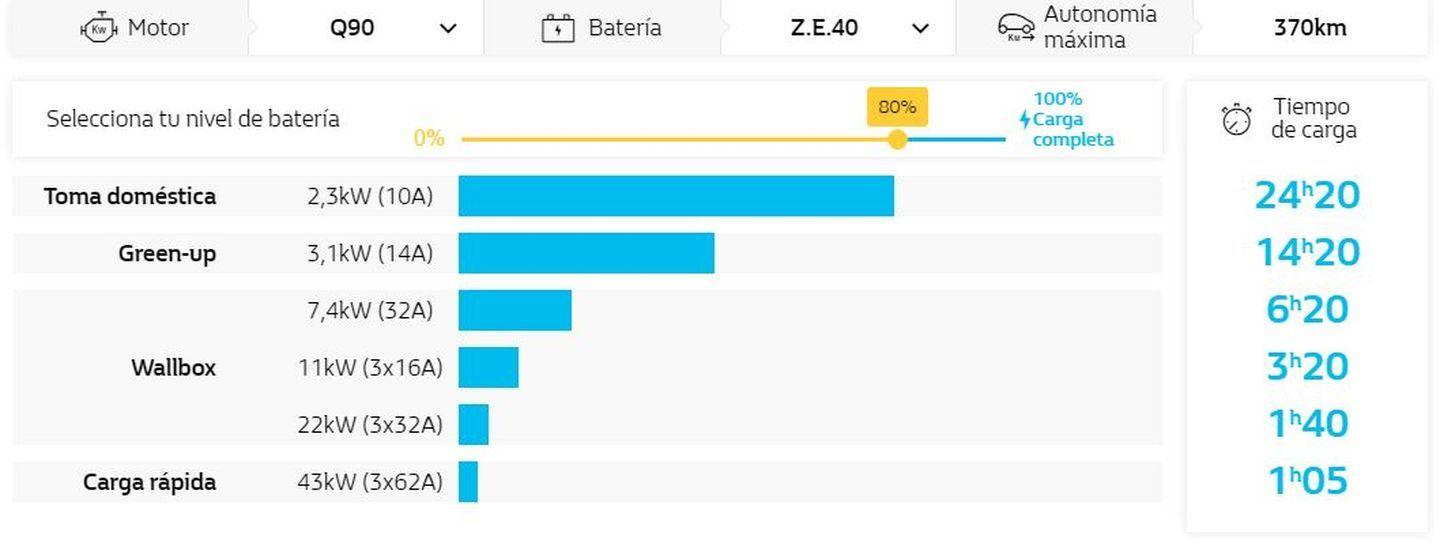
Task: Select the 0% battery level label
Action: 429,138
